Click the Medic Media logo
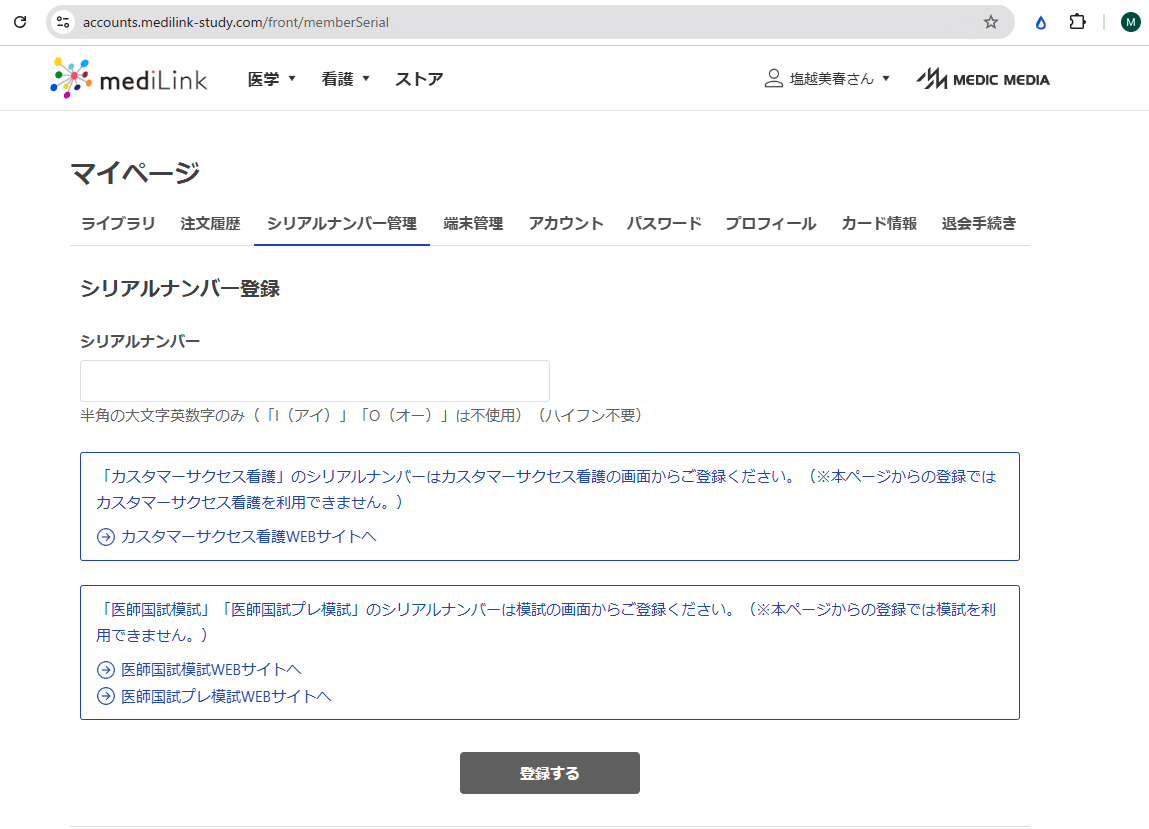Image resolution: width=1149 pixels, height=829 pixels. (983, 79)
